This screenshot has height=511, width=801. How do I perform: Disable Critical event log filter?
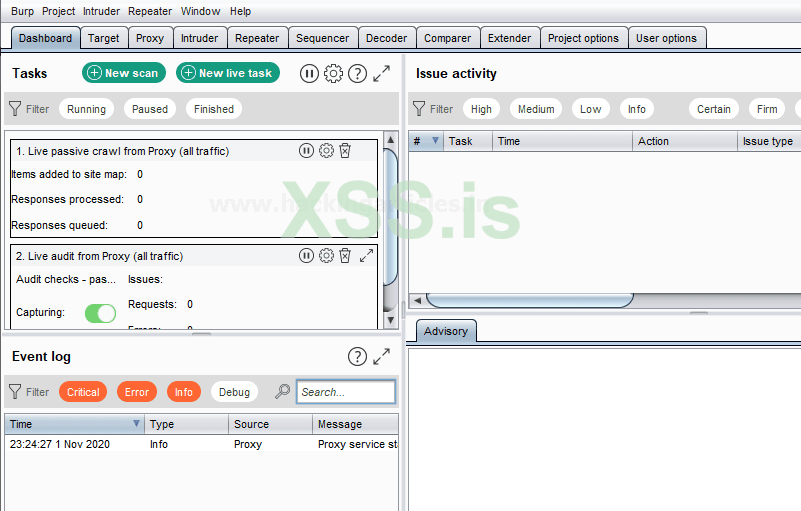coord(83,392)
